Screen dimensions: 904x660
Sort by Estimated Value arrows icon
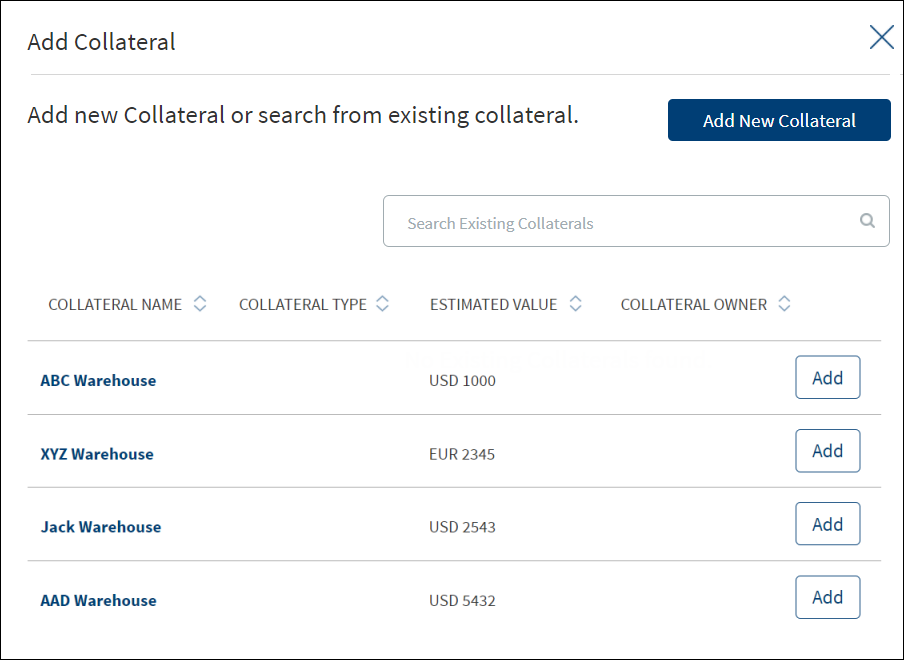[x=575, y=304]
